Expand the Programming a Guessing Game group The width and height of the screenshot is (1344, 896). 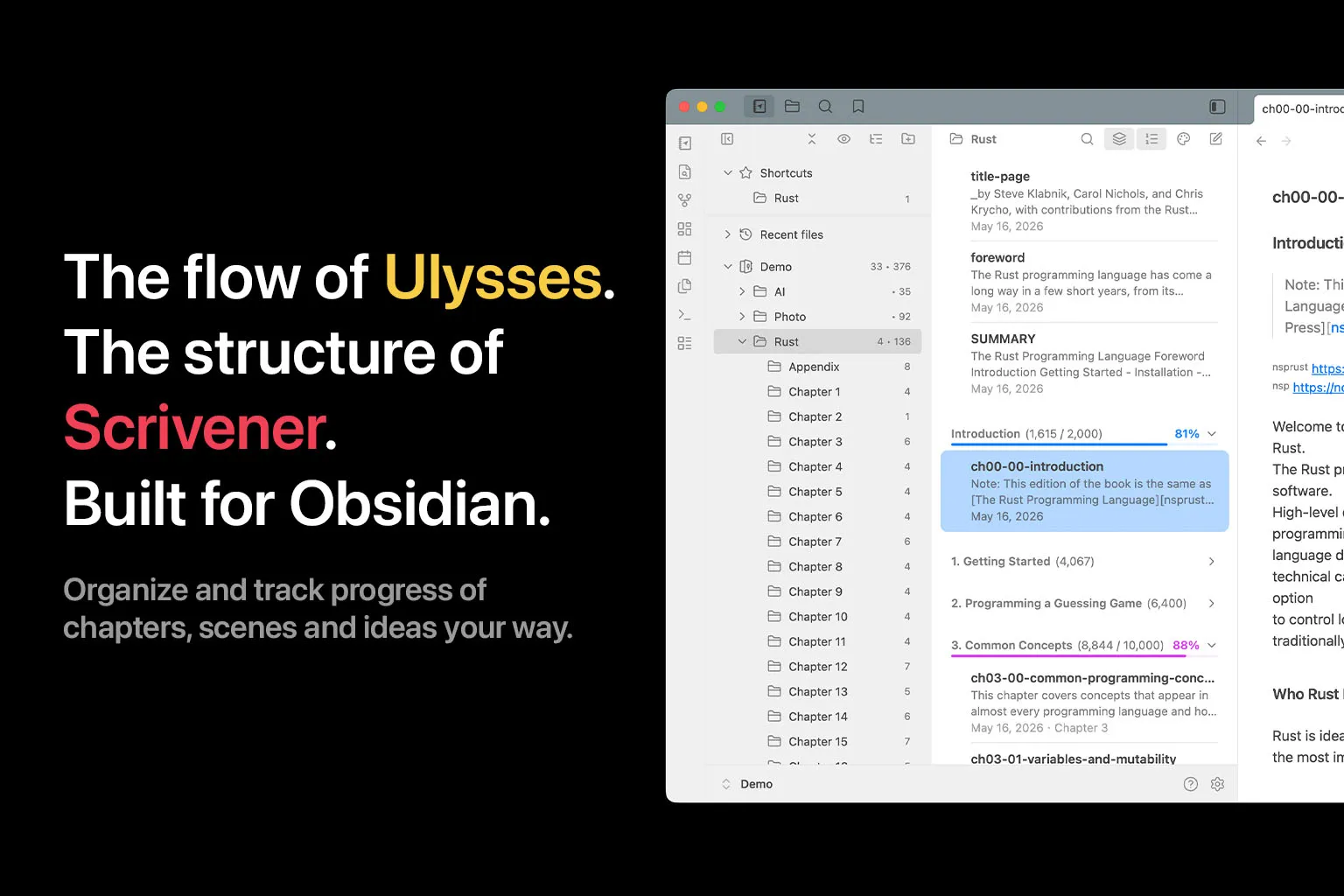click(x=1212, y=604)
